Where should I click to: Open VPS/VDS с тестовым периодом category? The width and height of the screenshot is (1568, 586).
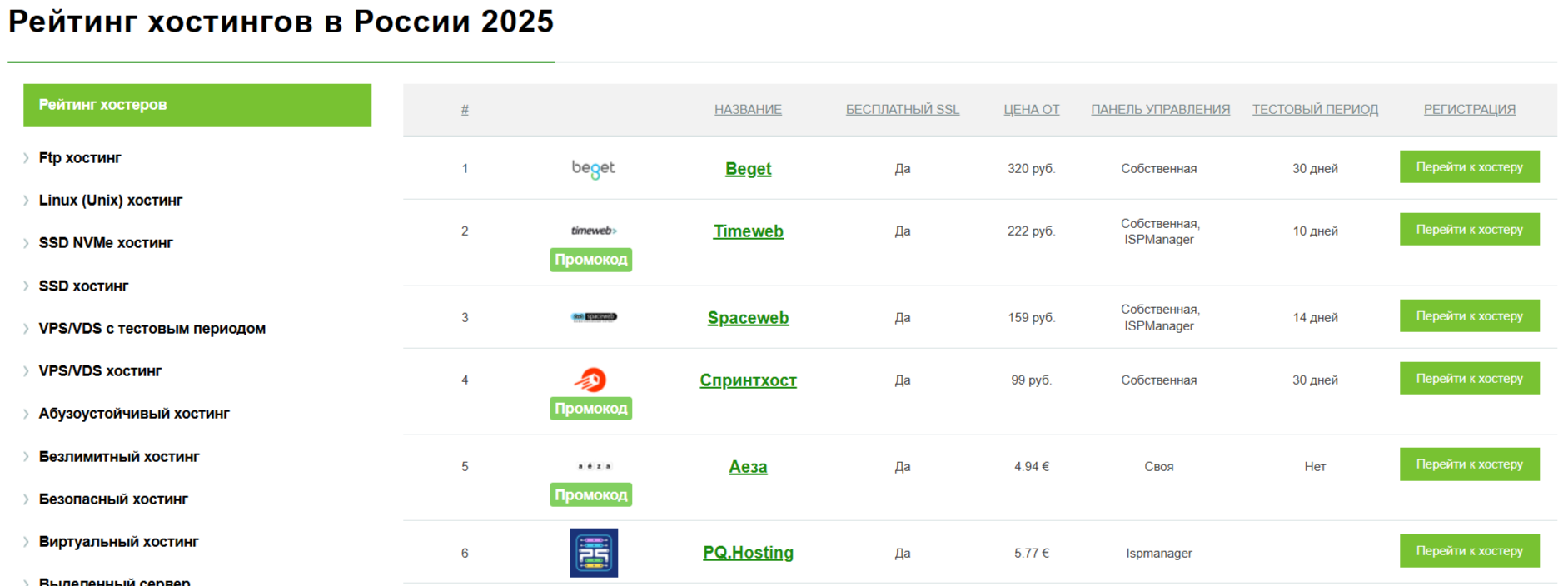(x=152, y=329)
